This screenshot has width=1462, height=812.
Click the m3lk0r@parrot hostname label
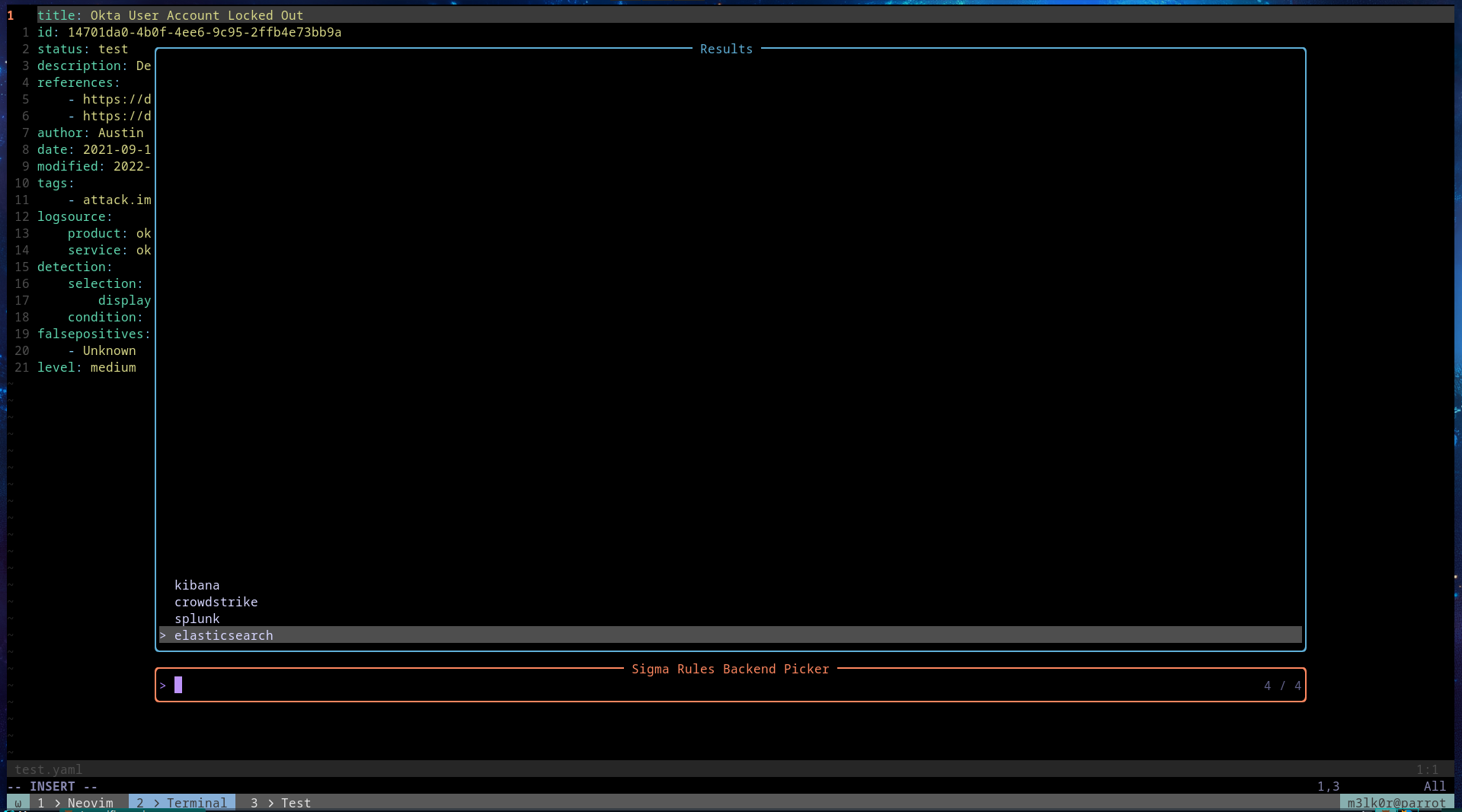[x=1397, y=802]
